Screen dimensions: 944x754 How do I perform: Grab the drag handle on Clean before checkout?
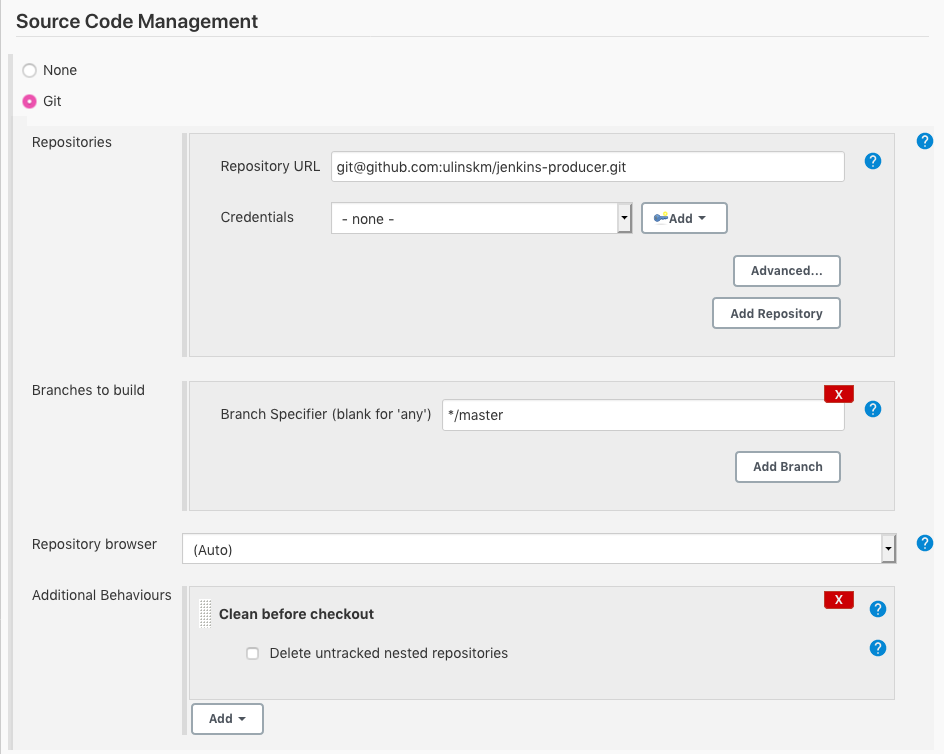(x=204, y=613)
